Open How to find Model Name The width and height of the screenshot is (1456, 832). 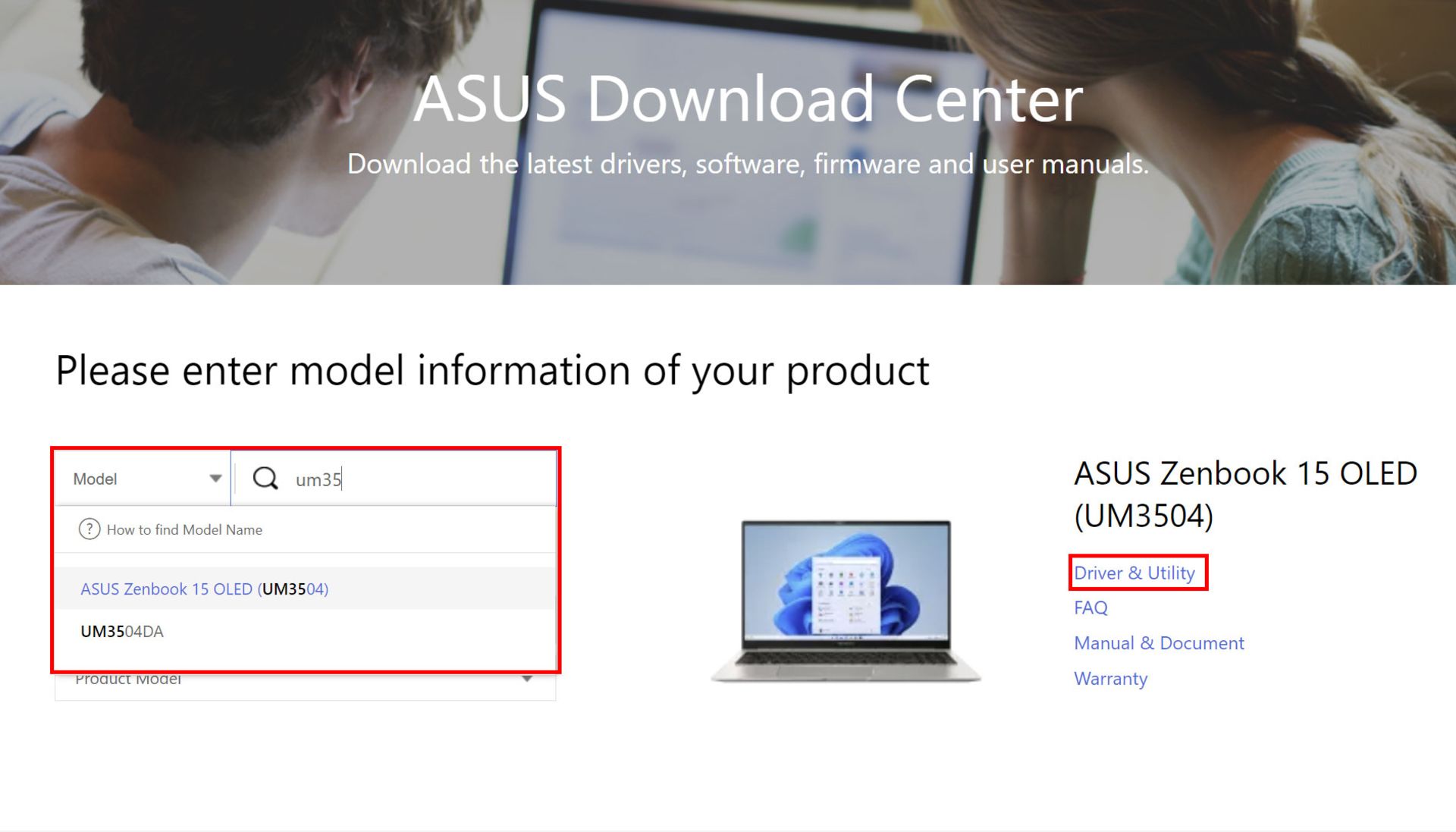pos(184,530)
